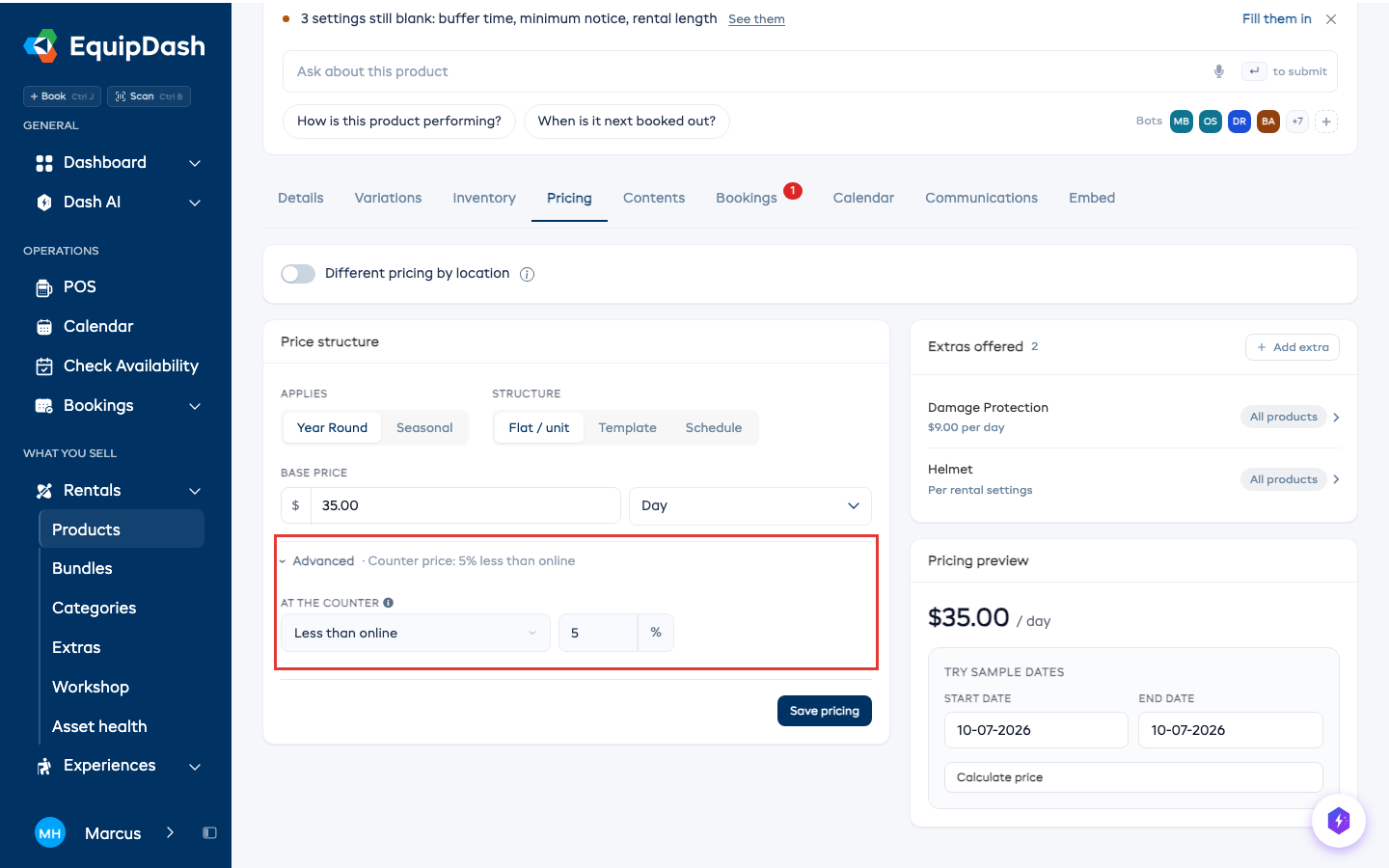The height and width of the screenshot is (868, 1389).
Task: Open Damage Protection extra row
Action: pyautogui.click(x=1133, y=418)
